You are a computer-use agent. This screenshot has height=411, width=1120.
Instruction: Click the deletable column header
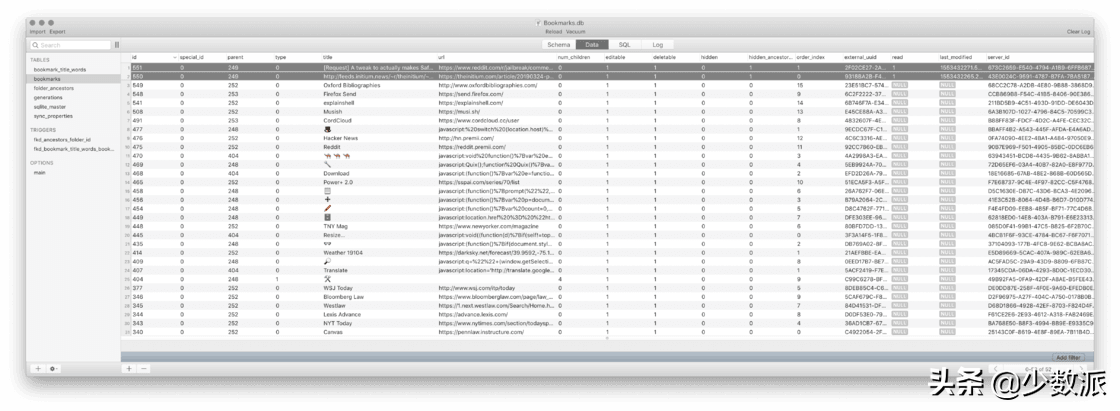664,56
